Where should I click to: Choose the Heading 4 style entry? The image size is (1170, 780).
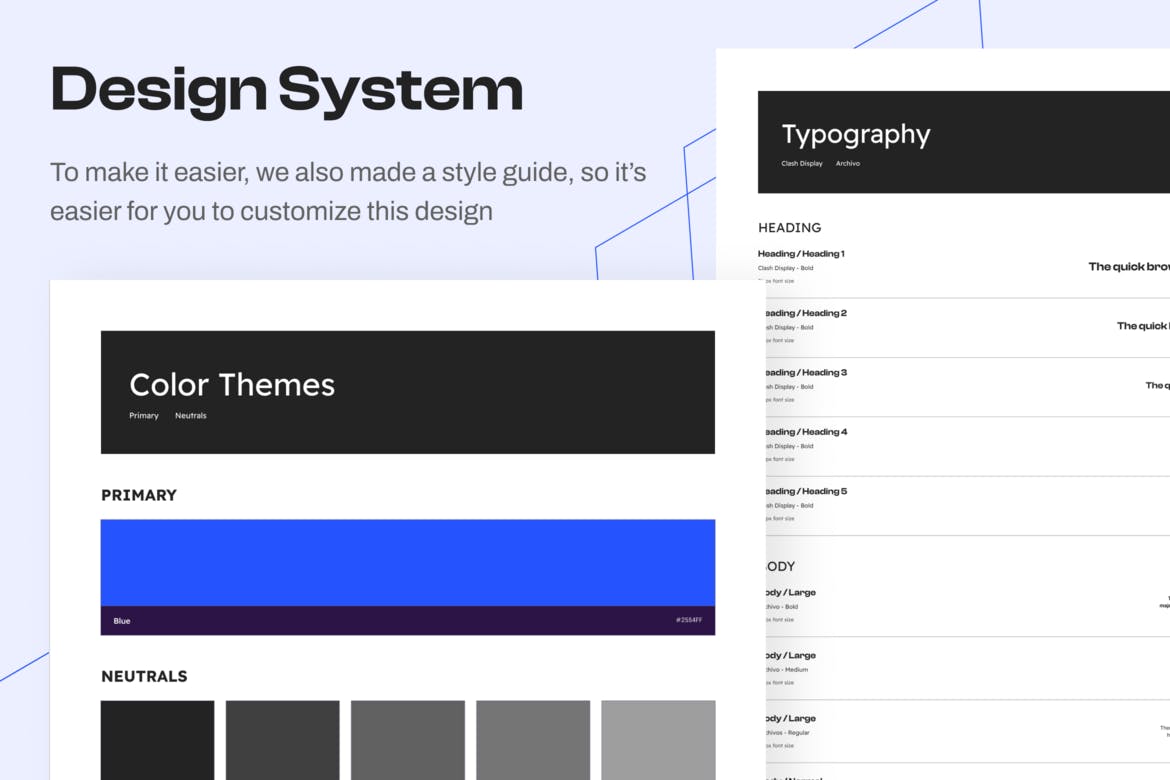806,432
